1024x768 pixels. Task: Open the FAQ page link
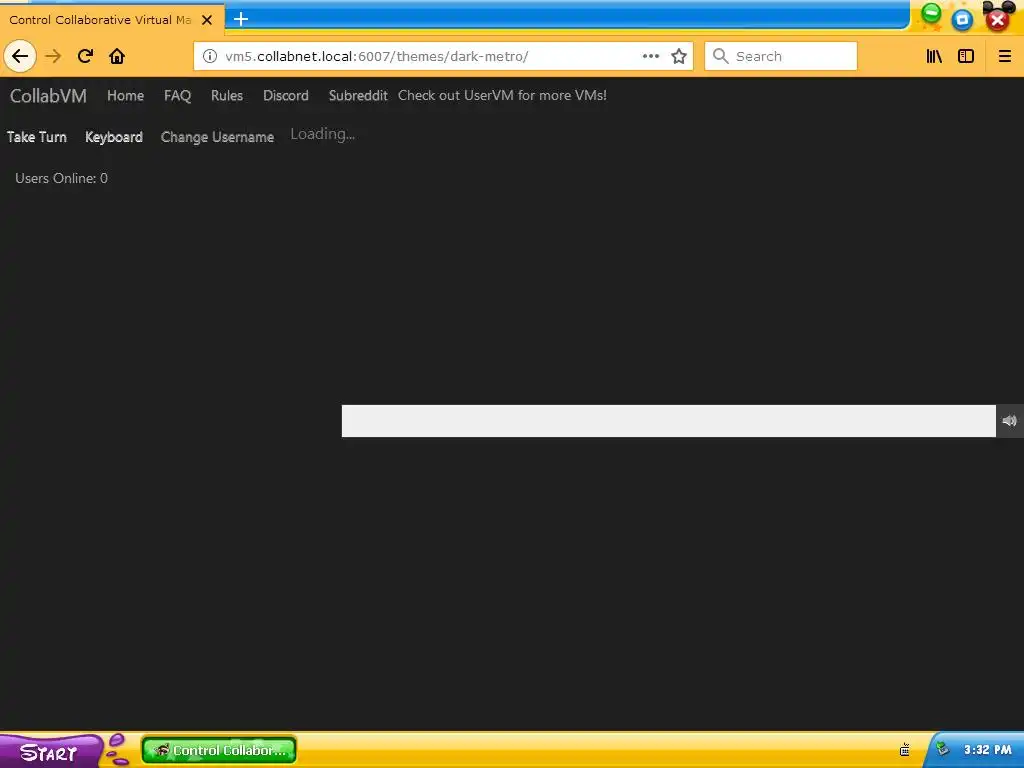coord(178,95)
